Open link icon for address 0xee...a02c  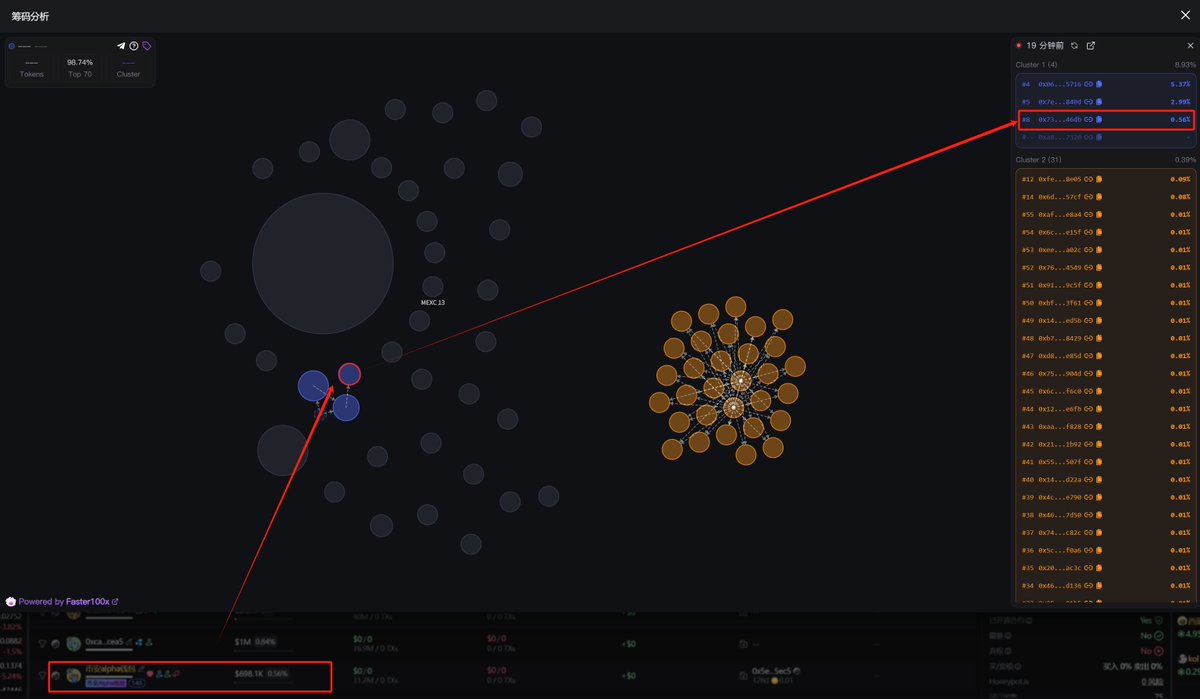pos(1088,250)
